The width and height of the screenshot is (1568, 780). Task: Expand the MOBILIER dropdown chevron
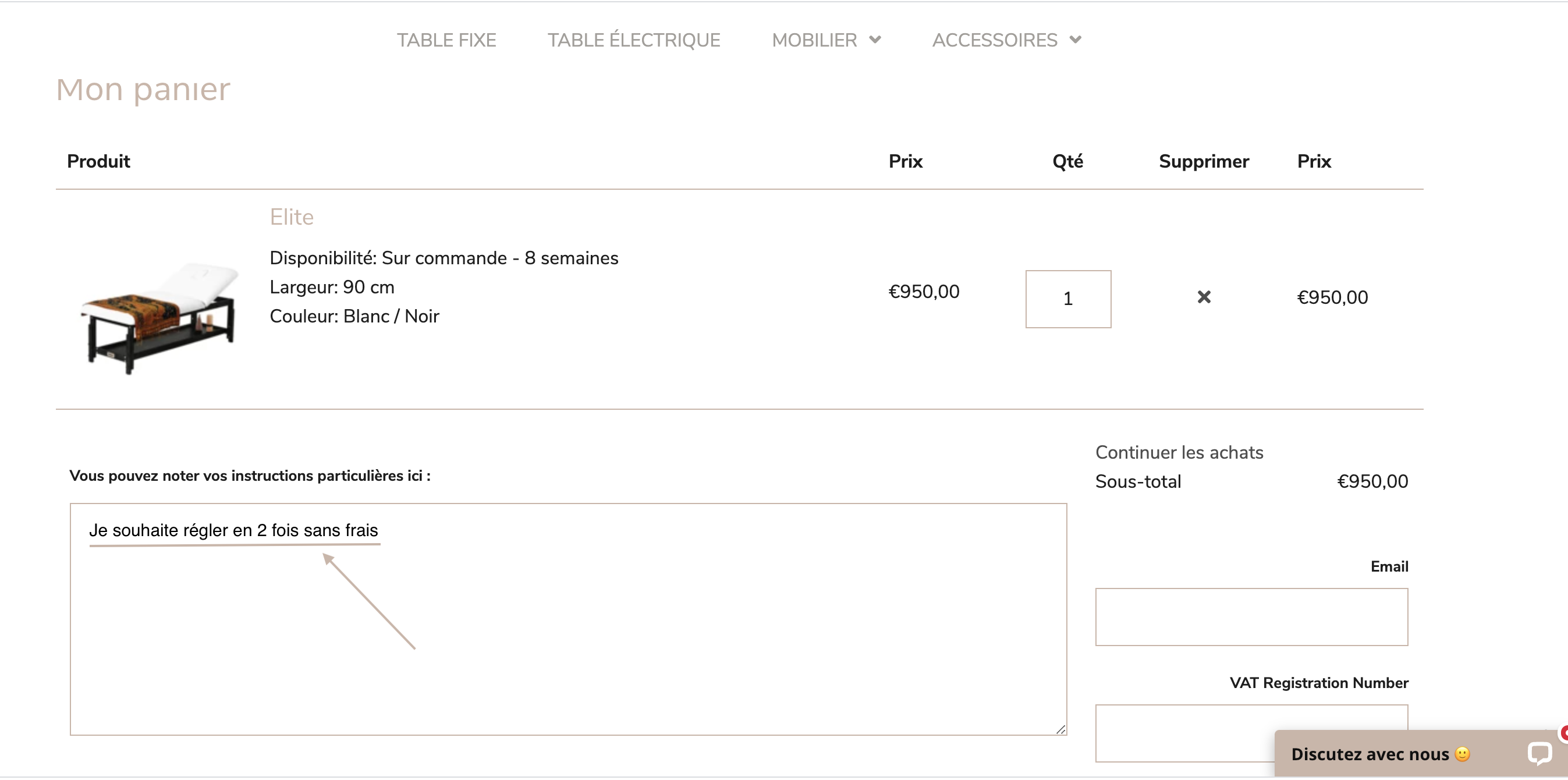[875, 40]
